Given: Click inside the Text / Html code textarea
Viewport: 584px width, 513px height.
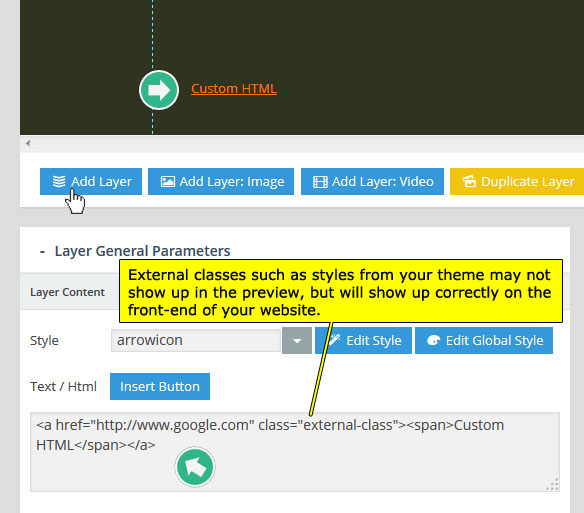Looking at the screenshot, I should (x=295, y=452).
